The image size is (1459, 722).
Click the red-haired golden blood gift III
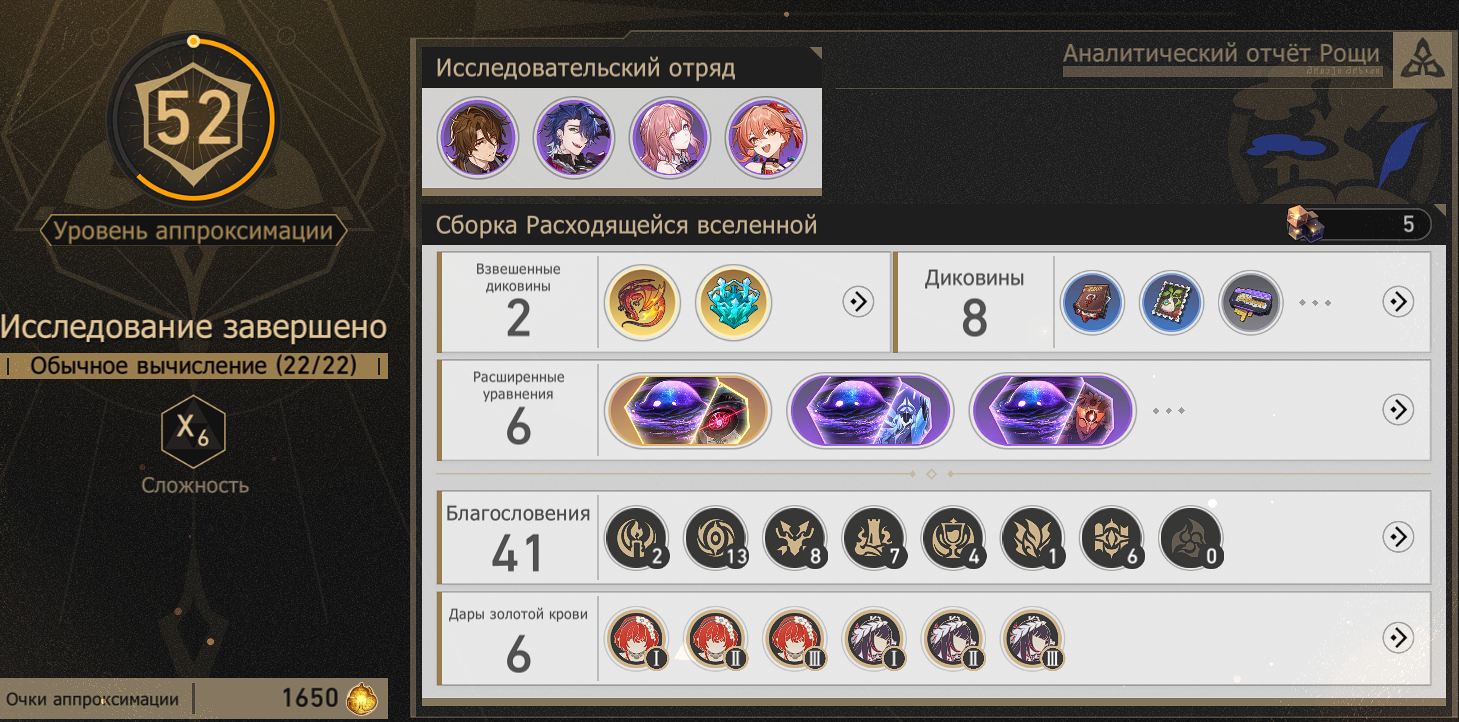click(795, 639)
